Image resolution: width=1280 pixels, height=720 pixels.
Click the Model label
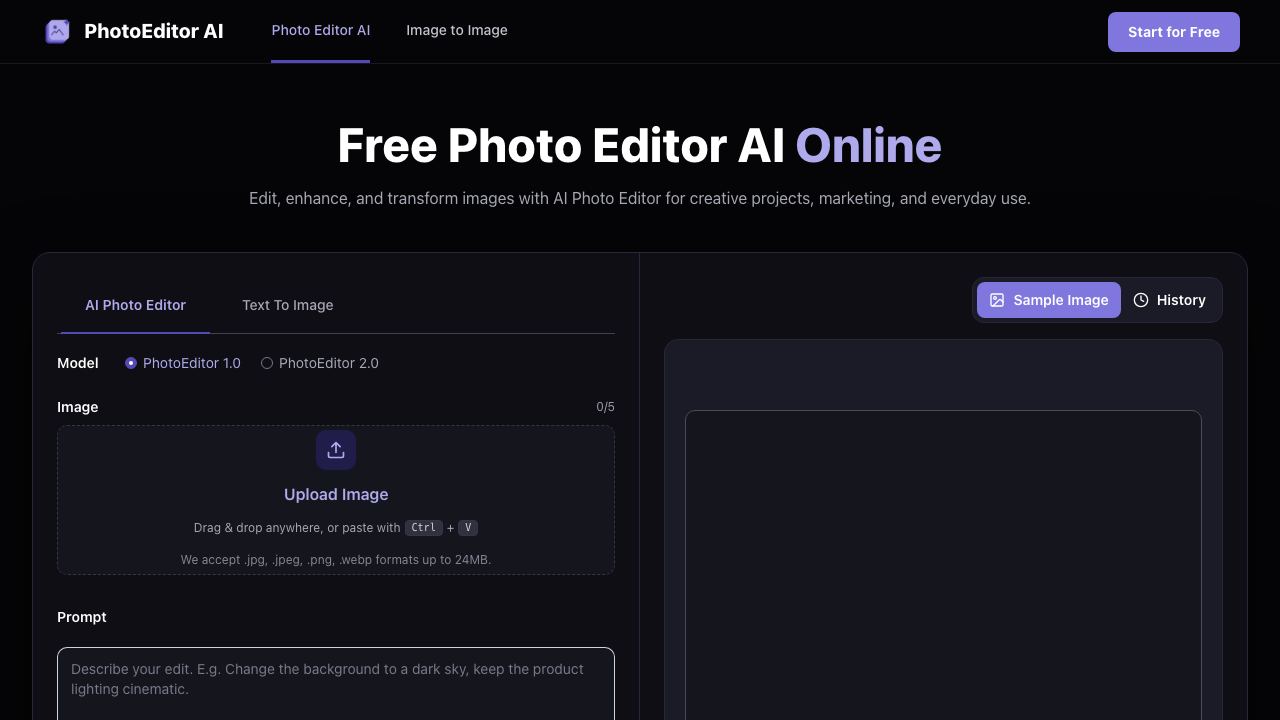click(x=78, y=363)
